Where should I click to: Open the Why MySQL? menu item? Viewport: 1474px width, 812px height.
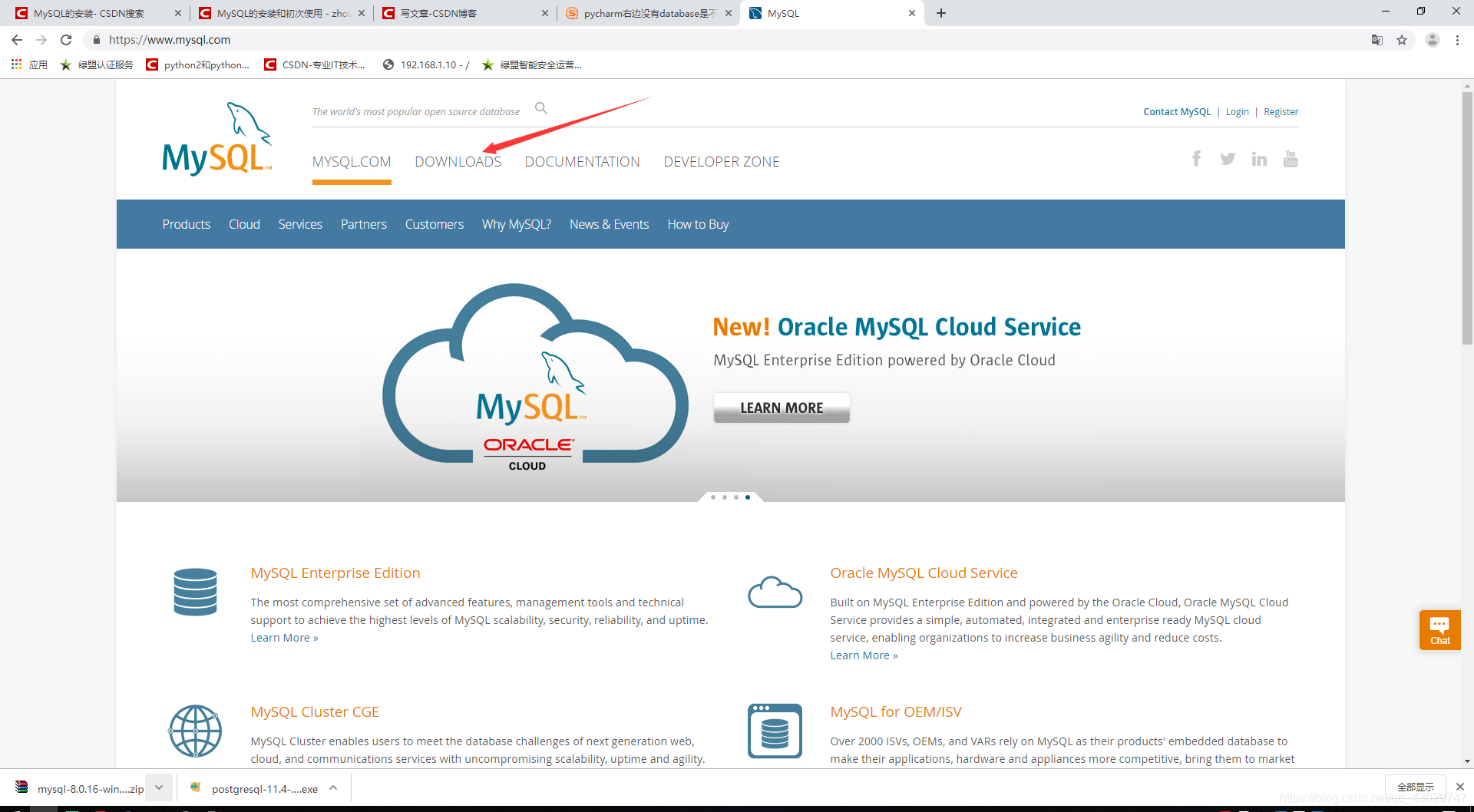(517, 224)
